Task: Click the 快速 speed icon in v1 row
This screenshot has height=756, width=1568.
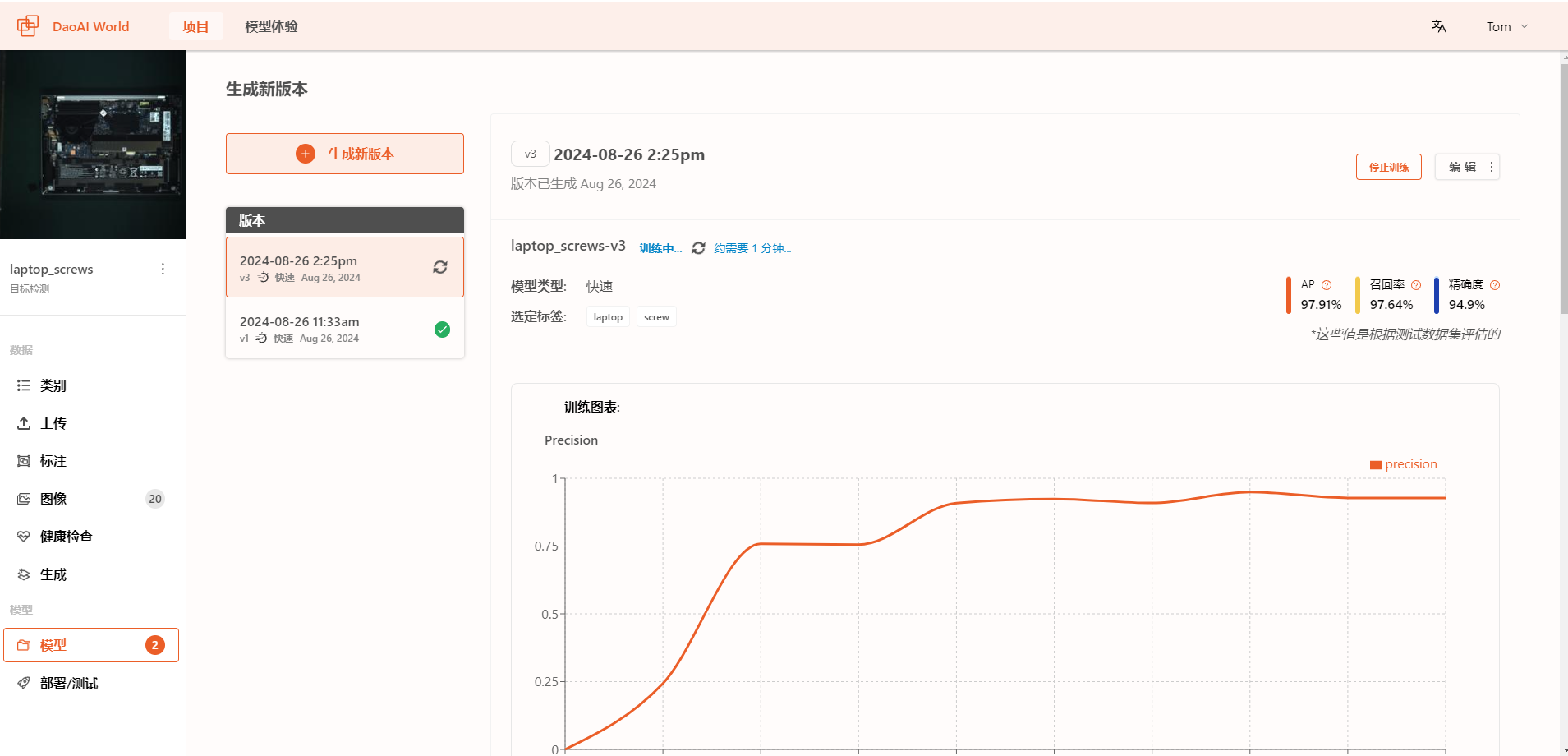Action: point(261,339)
